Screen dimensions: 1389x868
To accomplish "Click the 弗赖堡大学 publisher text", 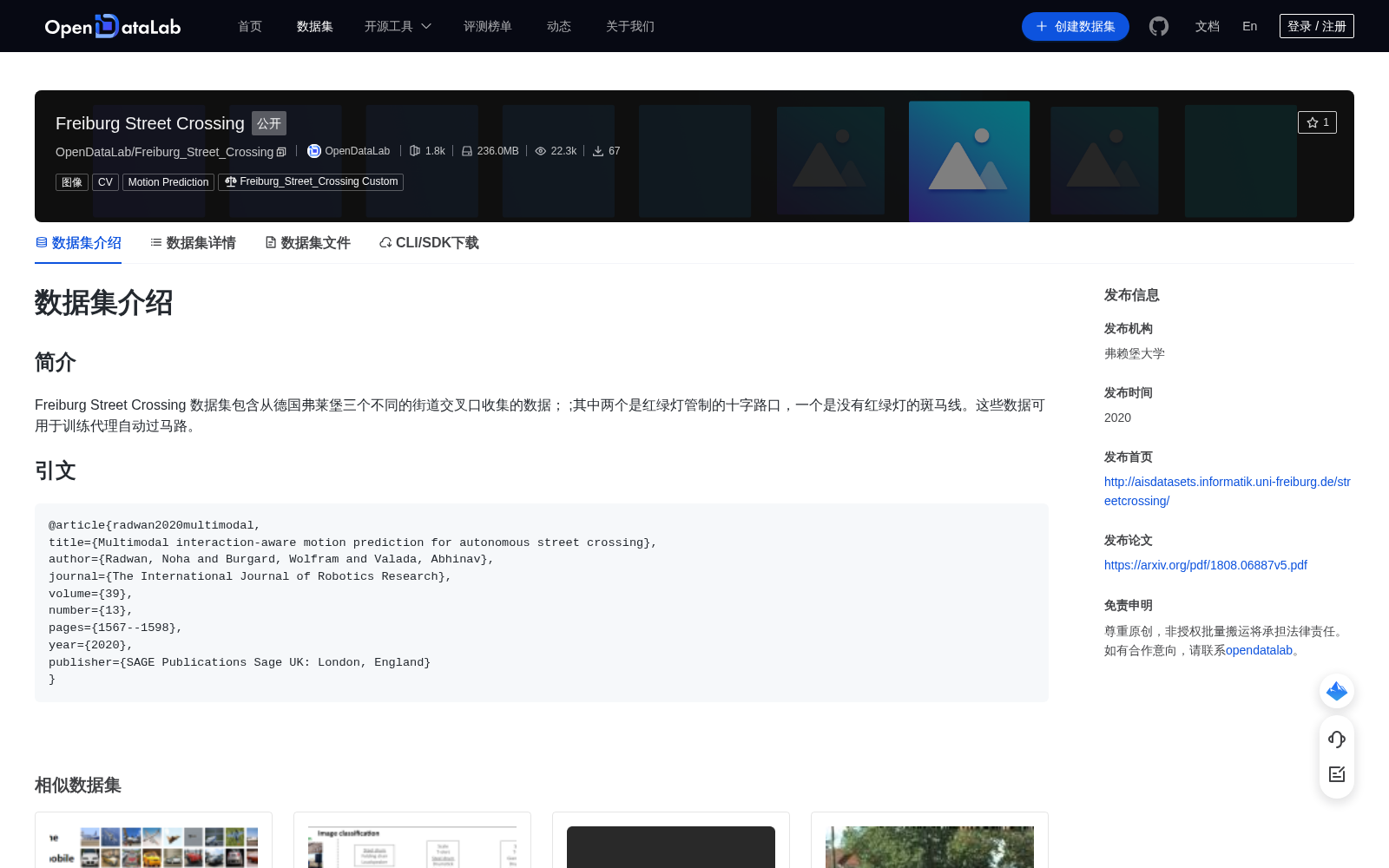I will (x=1135, y=353).
